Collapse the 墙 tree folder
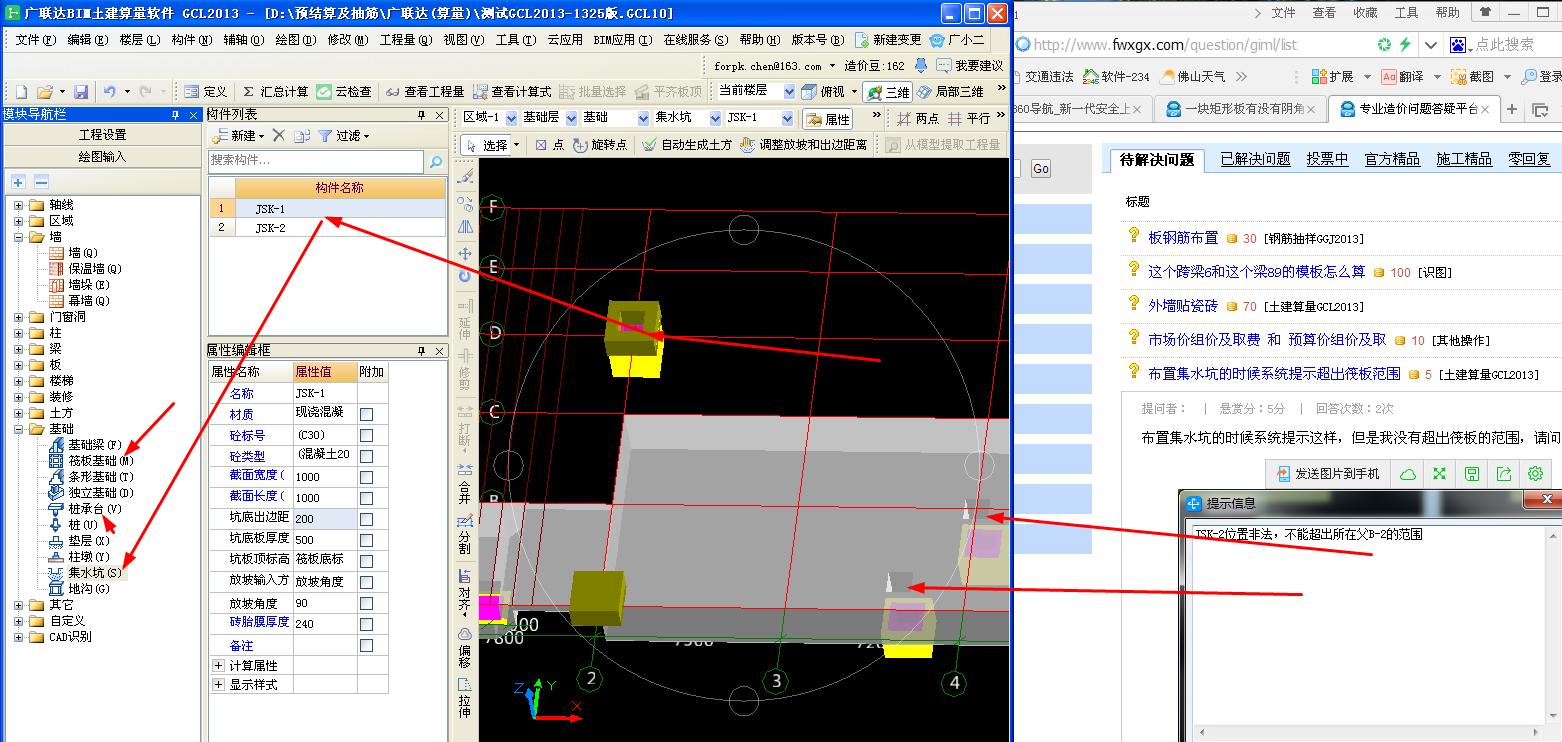1562x742 pixels. (x=18, y=237)
